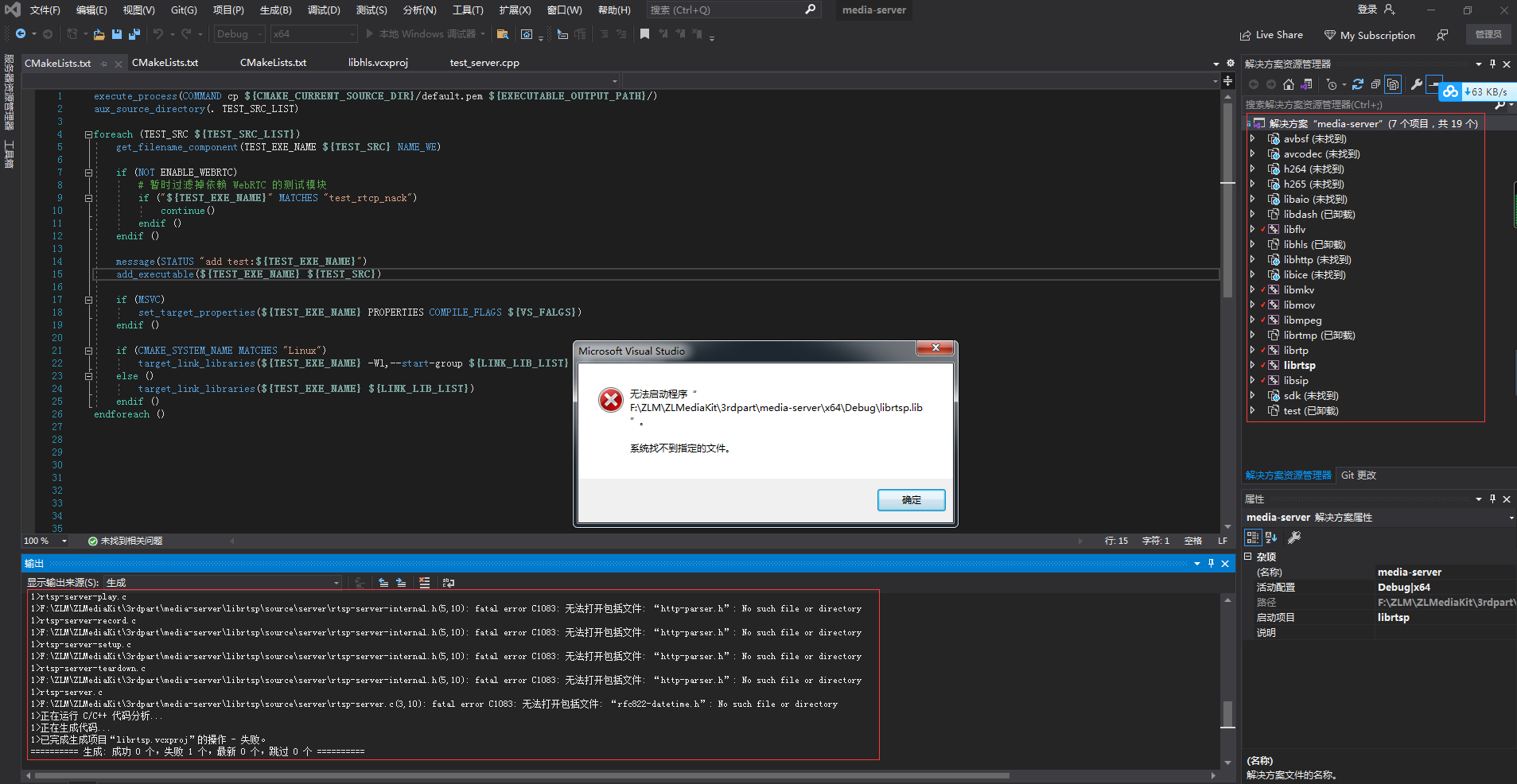Open the x64 platform dropdown
Image resolution: width=1517 pixels, height=784 pixels.
coord(313,34)
